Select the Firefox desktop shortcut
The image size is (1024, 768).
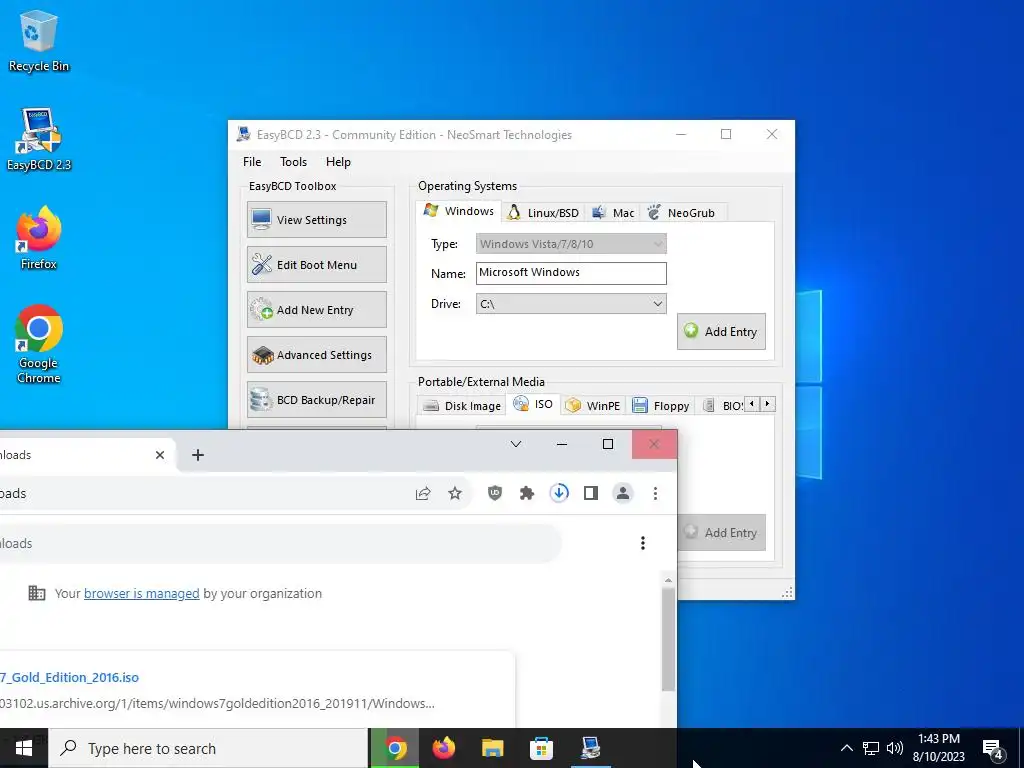point(39,238)
